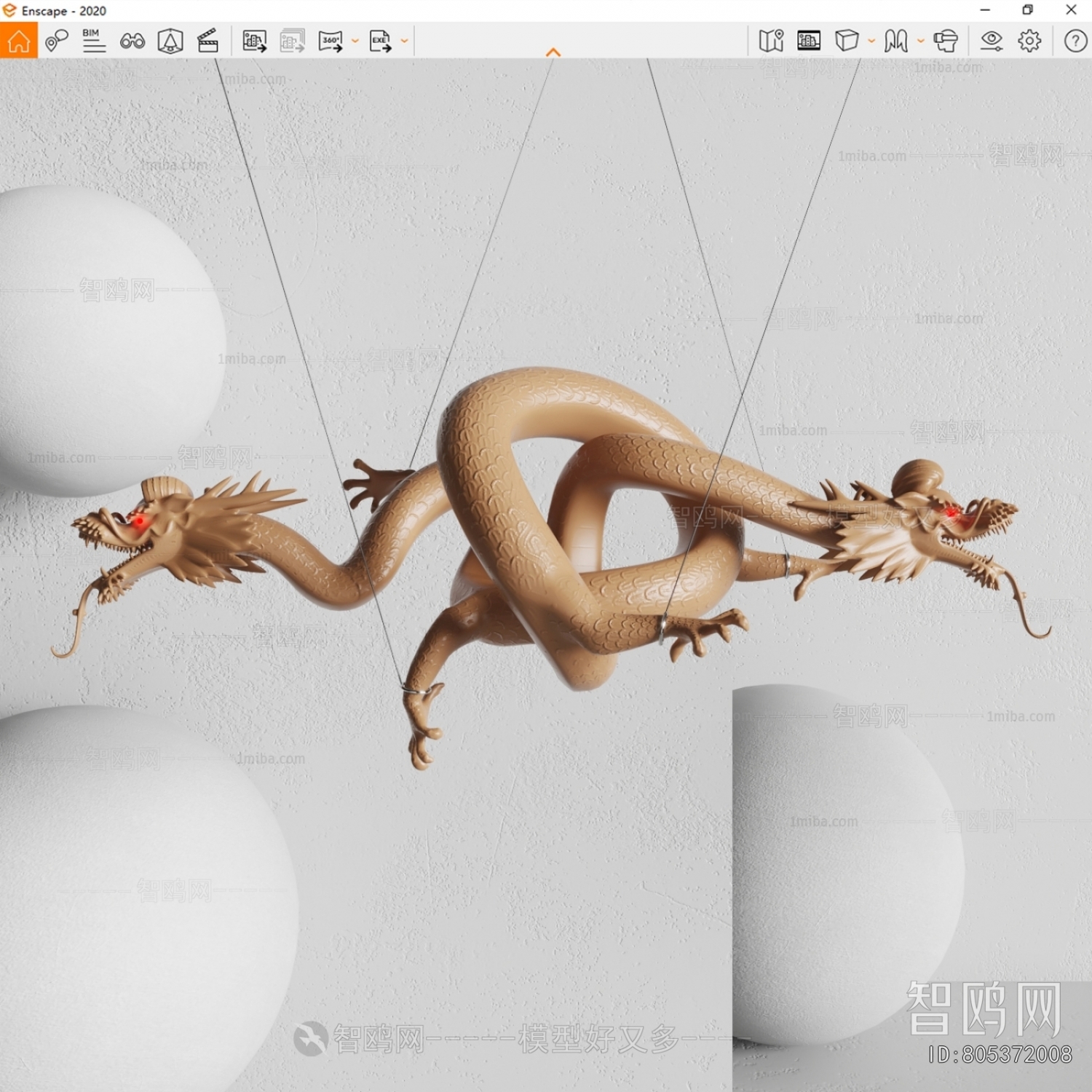This screenshot has height=1092, width=1092.
Task: Export an EXE standalone file
Action: point(380,41)
